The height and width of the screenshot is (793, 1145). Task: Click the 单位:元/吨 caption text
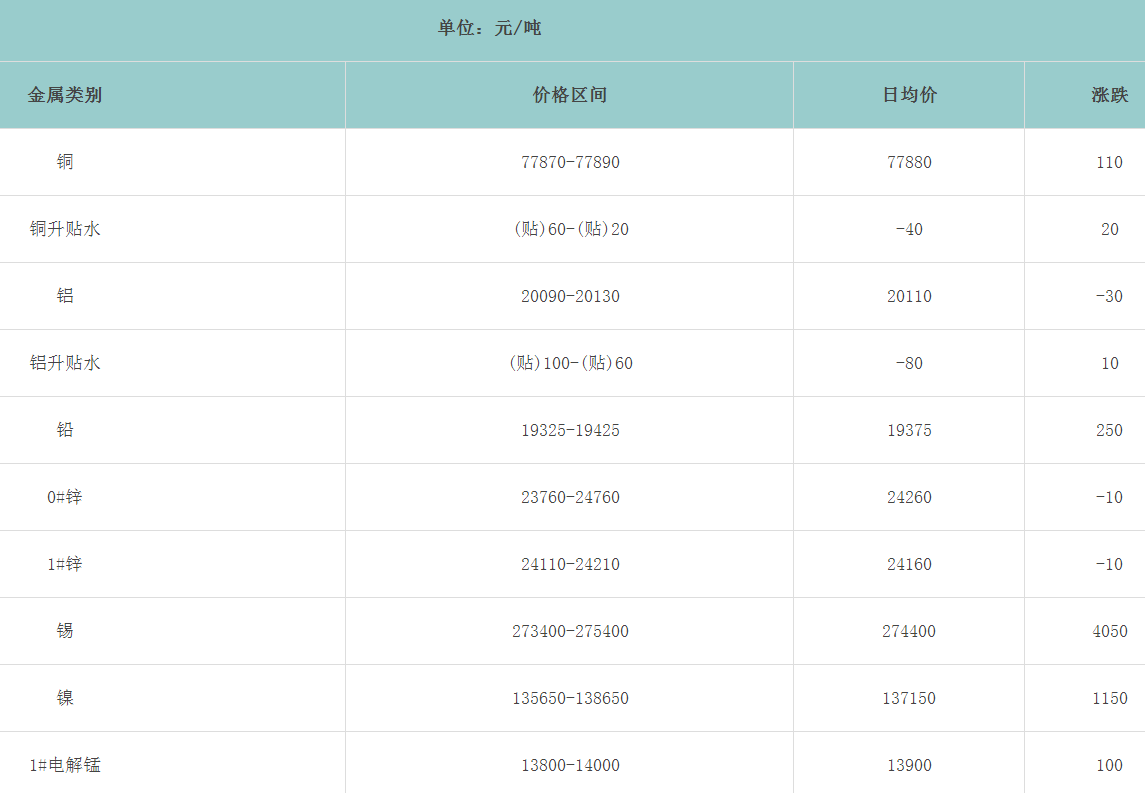489,28
